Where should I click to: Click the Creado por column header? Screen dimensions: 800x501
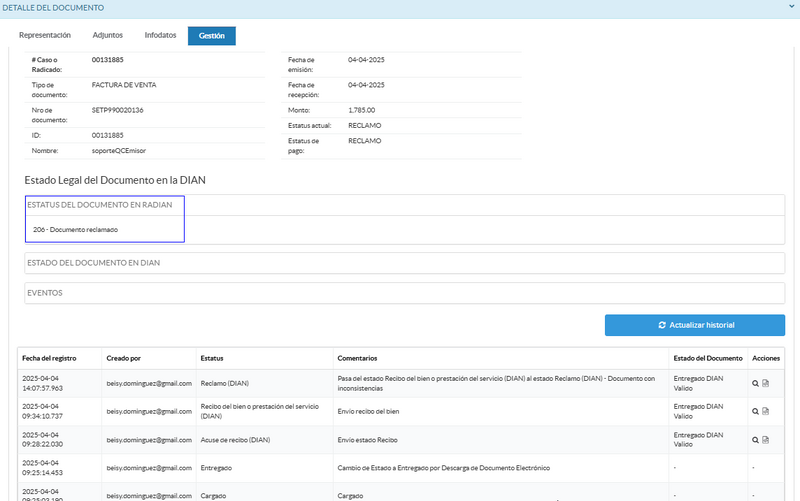point(124,357)
